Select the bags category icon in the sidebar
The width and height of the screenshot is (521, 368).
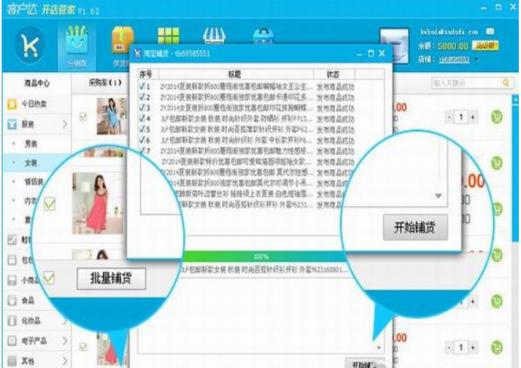coord(12,260)
